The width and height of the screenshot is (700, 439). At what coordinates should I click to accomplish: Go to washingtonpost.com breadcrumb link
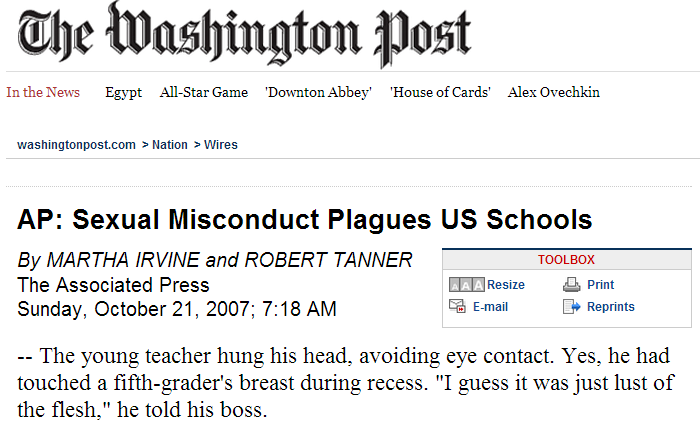click(76, 145)
